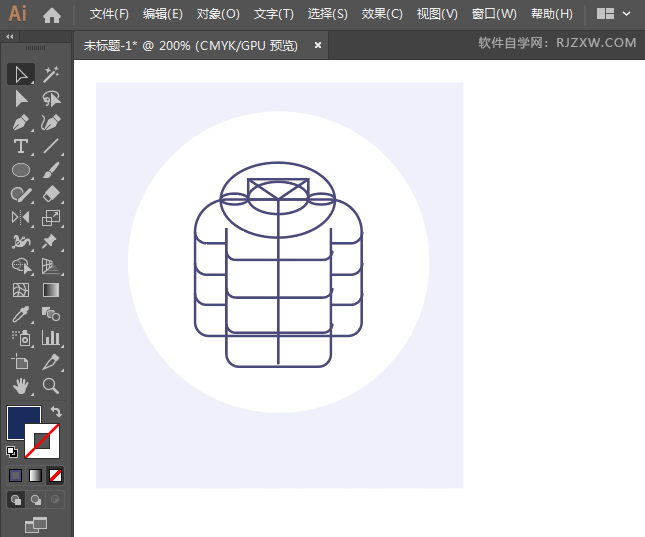This screenshot has width=645, height=537.
Task: Select the Hand pan tool
Action: (x=20, y=386)
